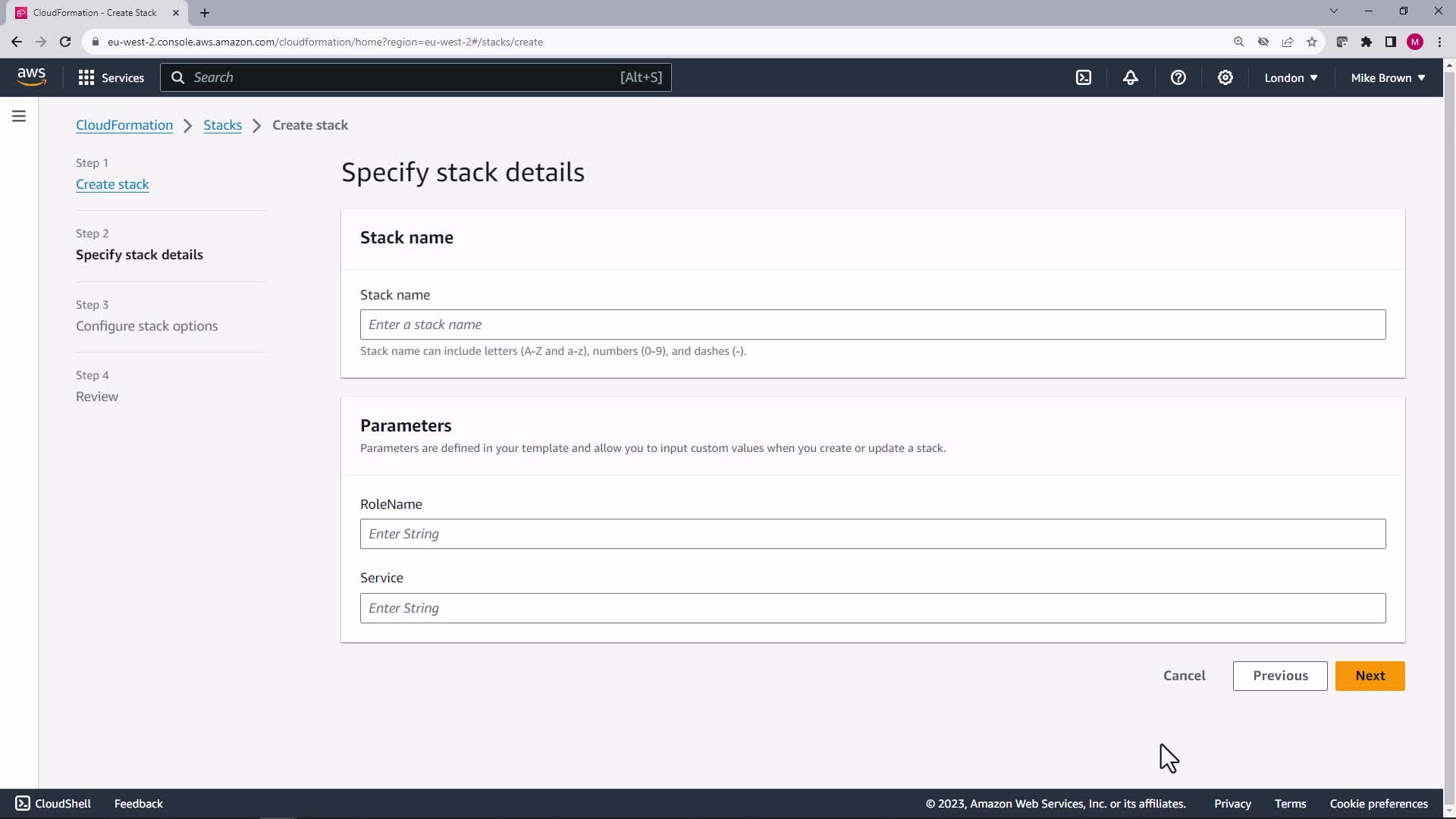Bookmark this page with star icon

[1312, 42]
